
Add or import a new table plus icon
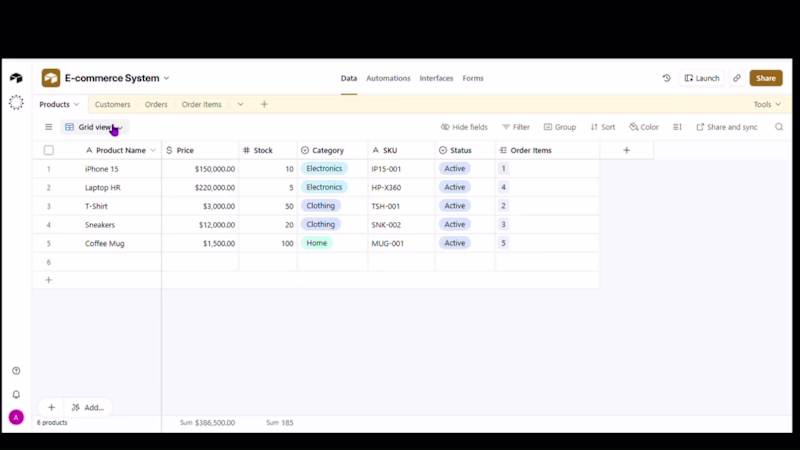click(x=264, y=104)
